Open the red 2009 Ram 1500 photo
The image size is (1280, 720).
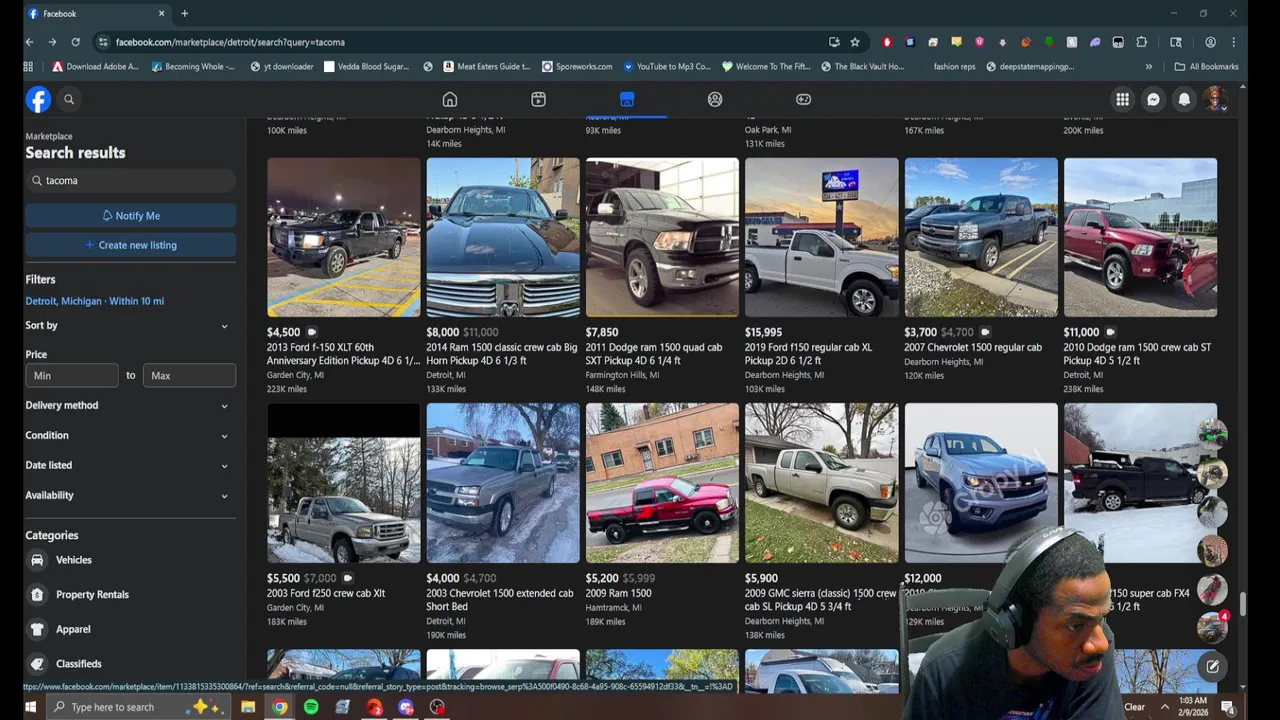[662, 483]
